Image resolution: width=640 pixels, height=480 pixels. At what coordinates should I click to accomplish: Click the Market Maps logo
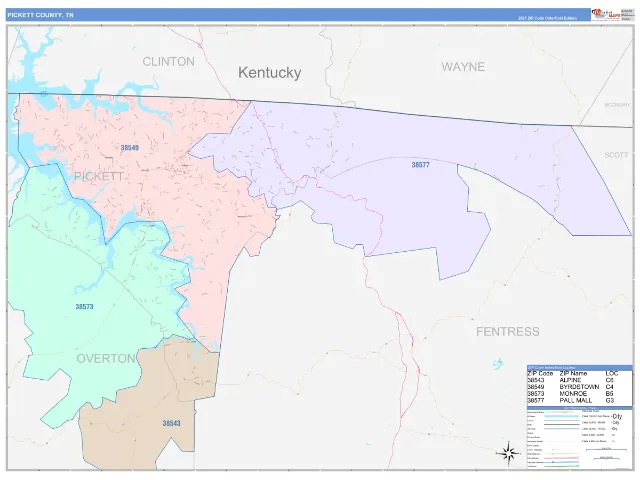(x=606, y=15)
